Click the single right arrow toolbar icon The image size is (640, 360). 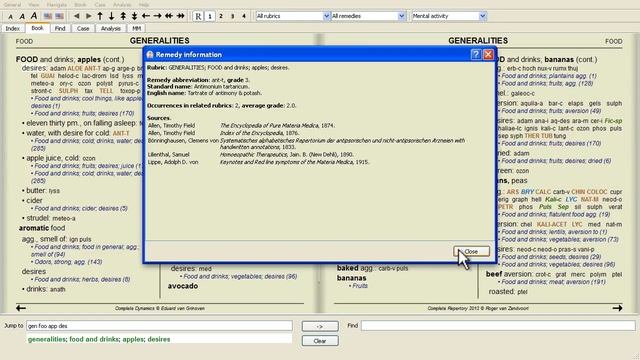[x=157, y=16]
